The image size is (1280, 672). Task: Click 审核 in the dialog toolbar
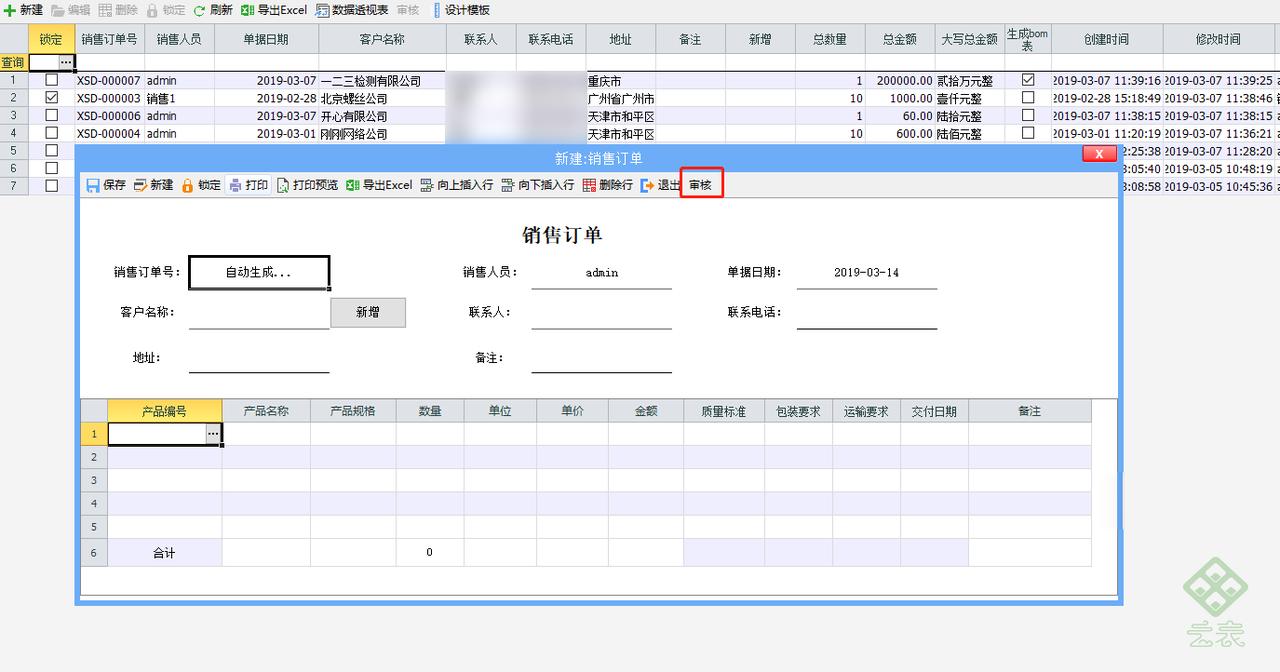[x=700, y=185]
